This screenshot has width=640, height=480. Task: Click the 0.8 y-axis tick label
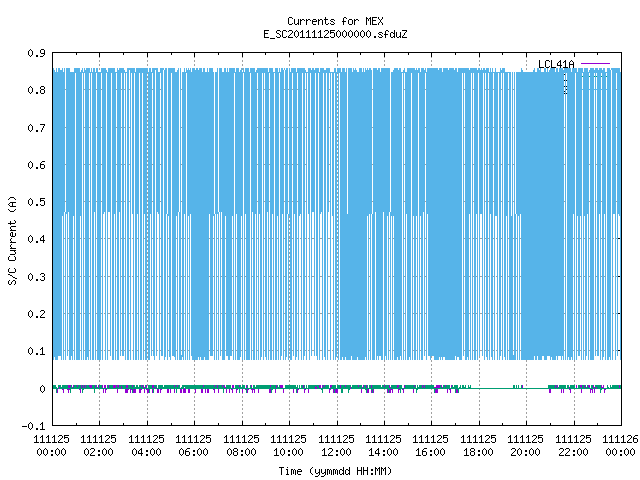pos(37,90)
